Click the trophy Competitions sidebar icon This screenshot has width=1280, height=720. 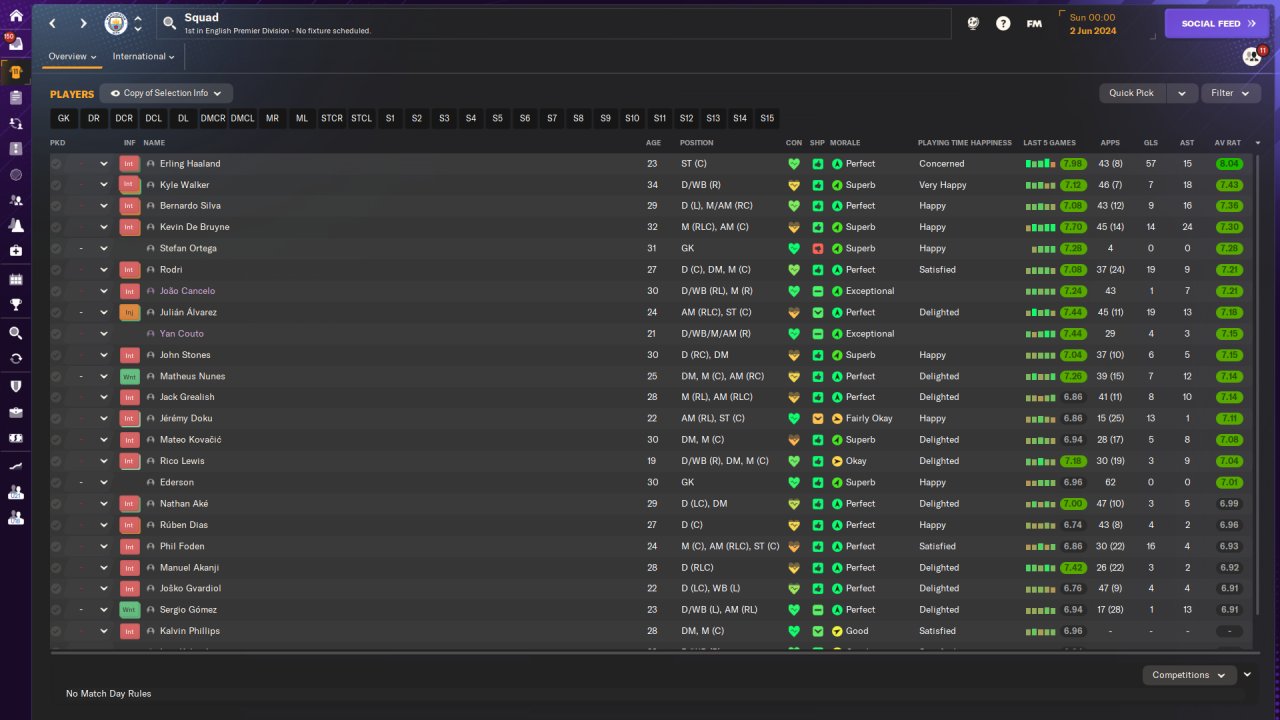coord(15,305)
